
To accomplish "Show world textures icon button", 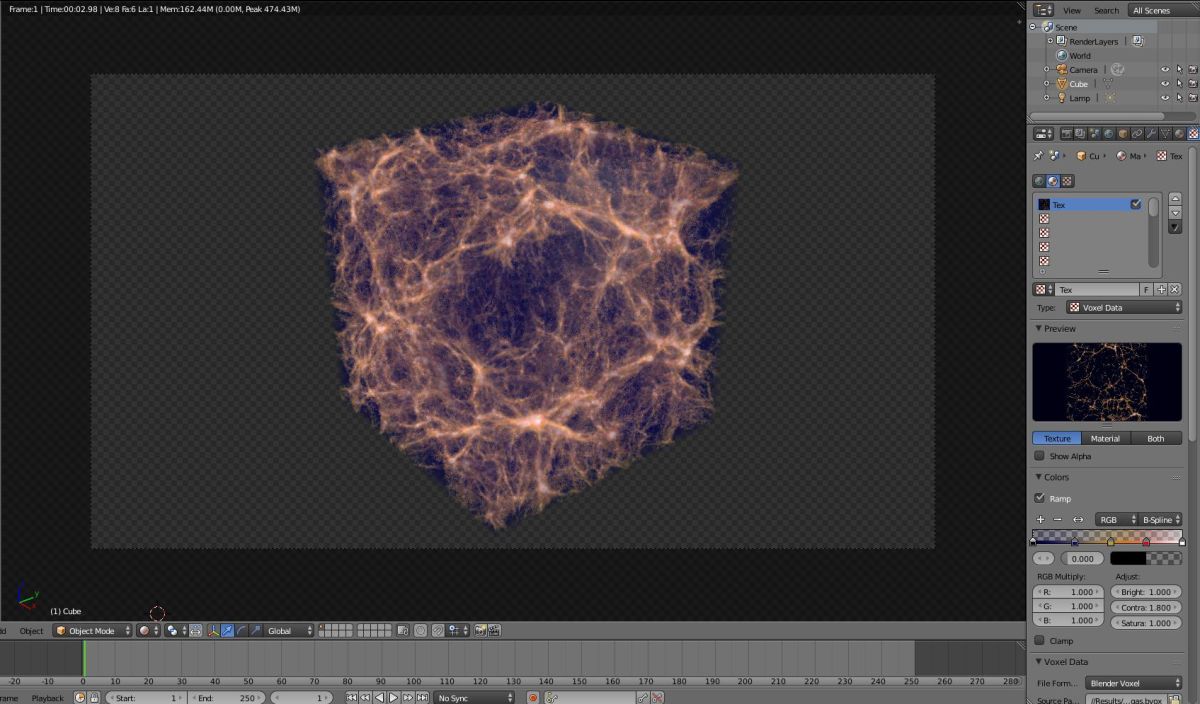I will (x=1039, y=181).
